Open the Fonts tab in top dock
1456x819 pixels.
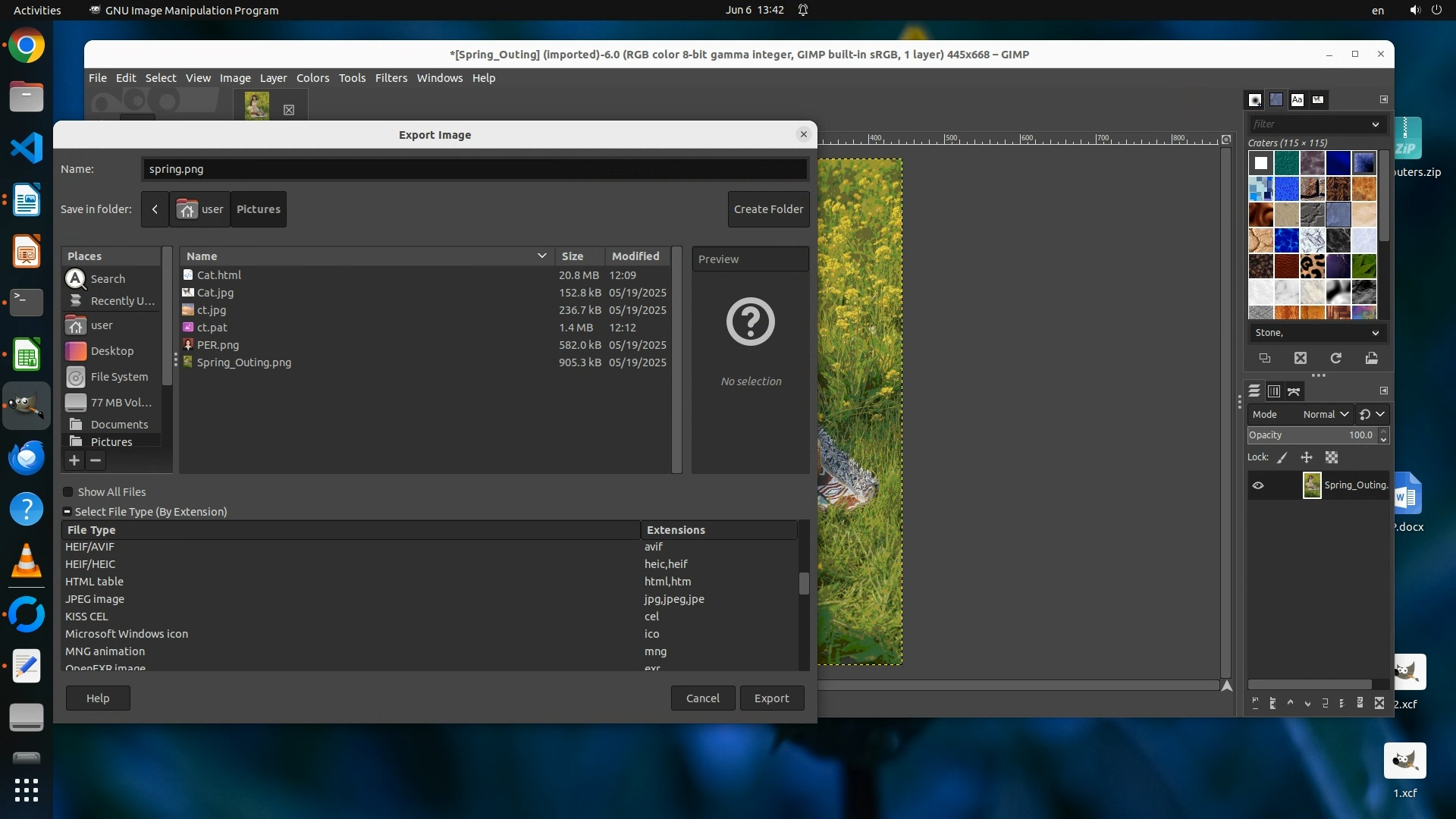coord(1298,99)
